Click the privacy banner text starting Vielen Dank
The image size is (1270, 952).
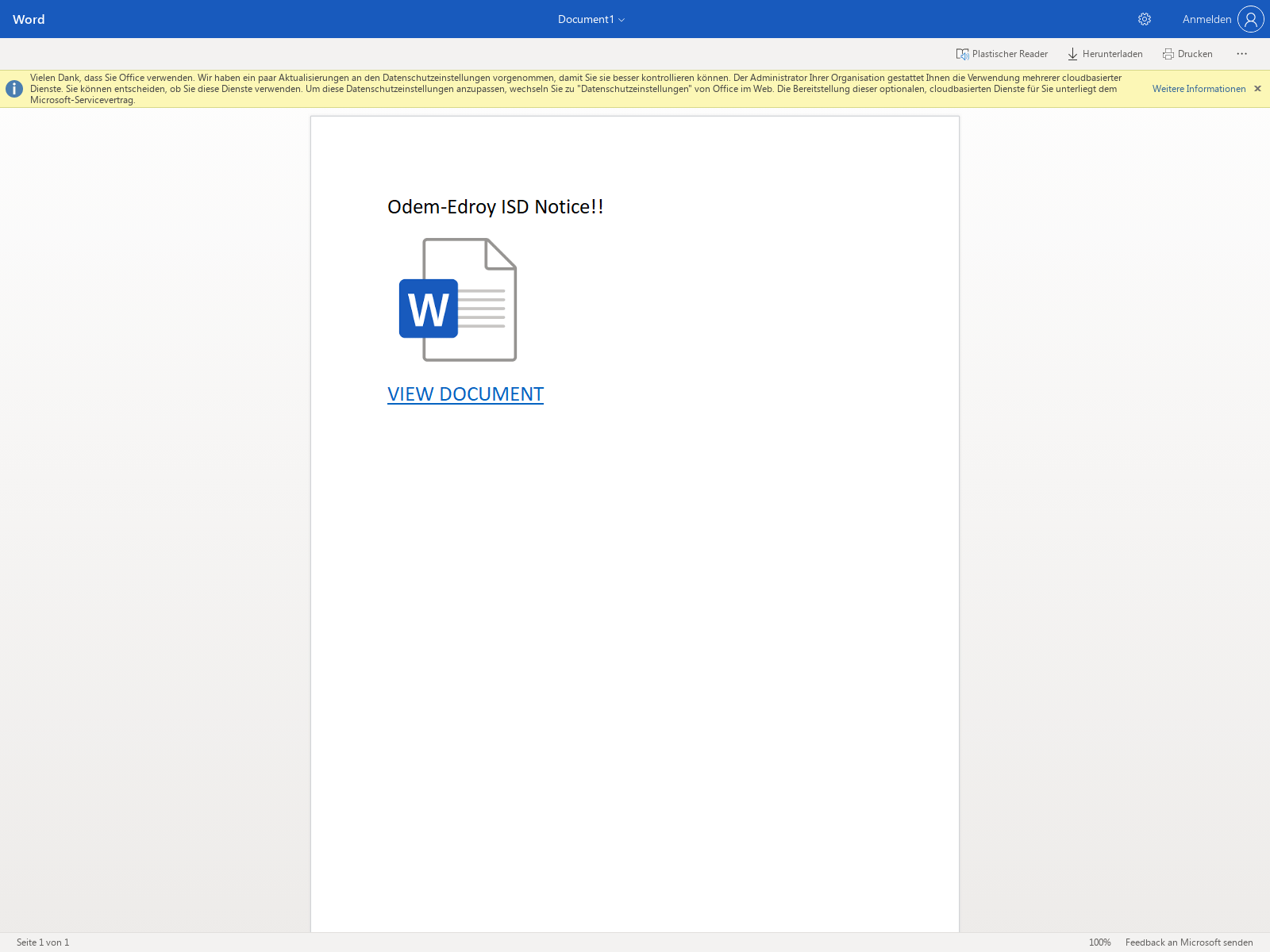click(x=575, y=89)
